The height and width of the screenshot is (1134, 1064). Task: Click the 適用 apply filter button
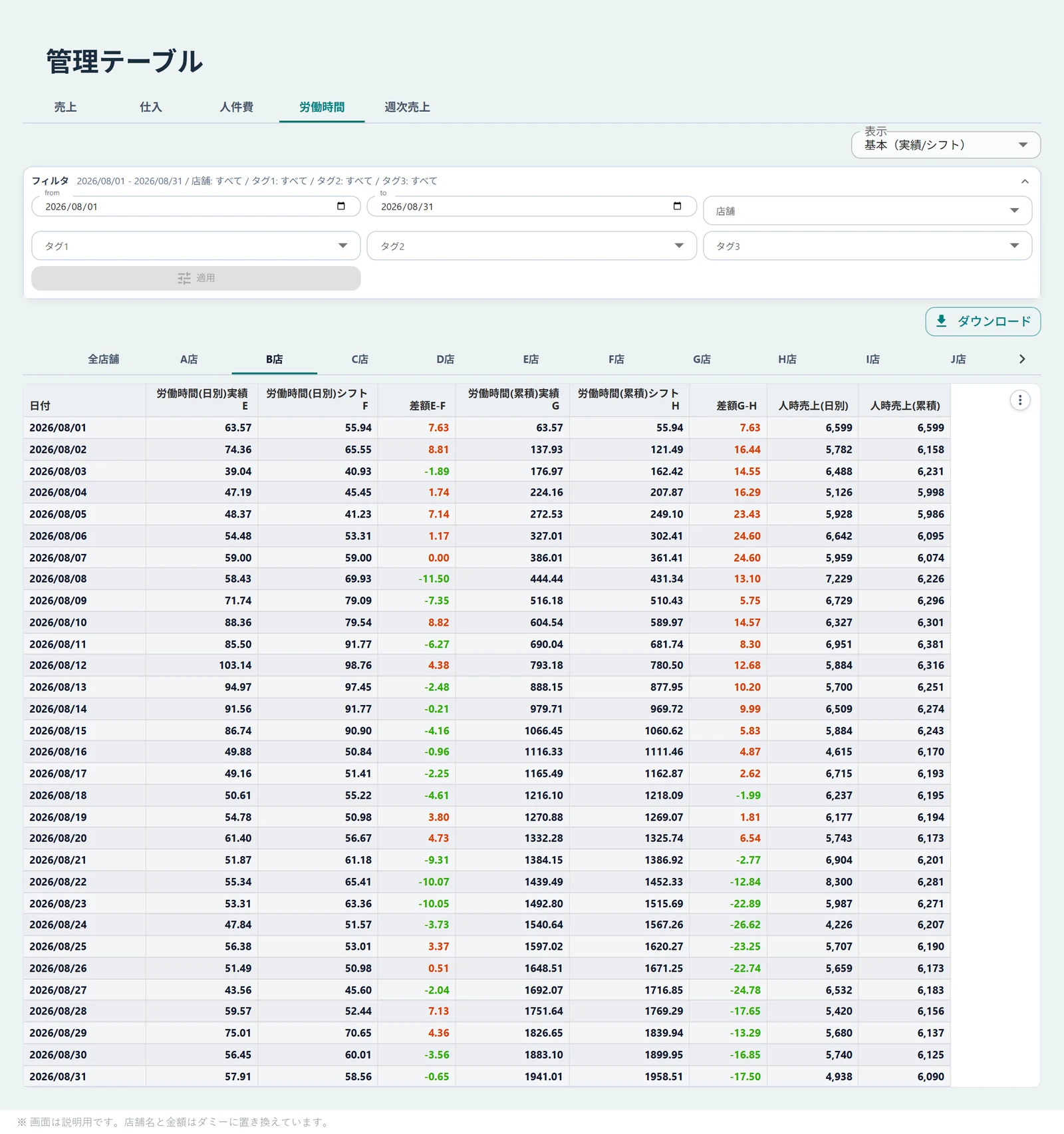[196, 278]
